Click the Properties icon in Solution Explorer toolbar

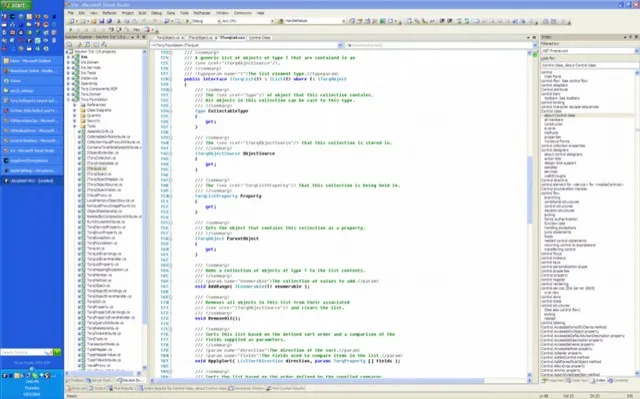tap(70, 44)
